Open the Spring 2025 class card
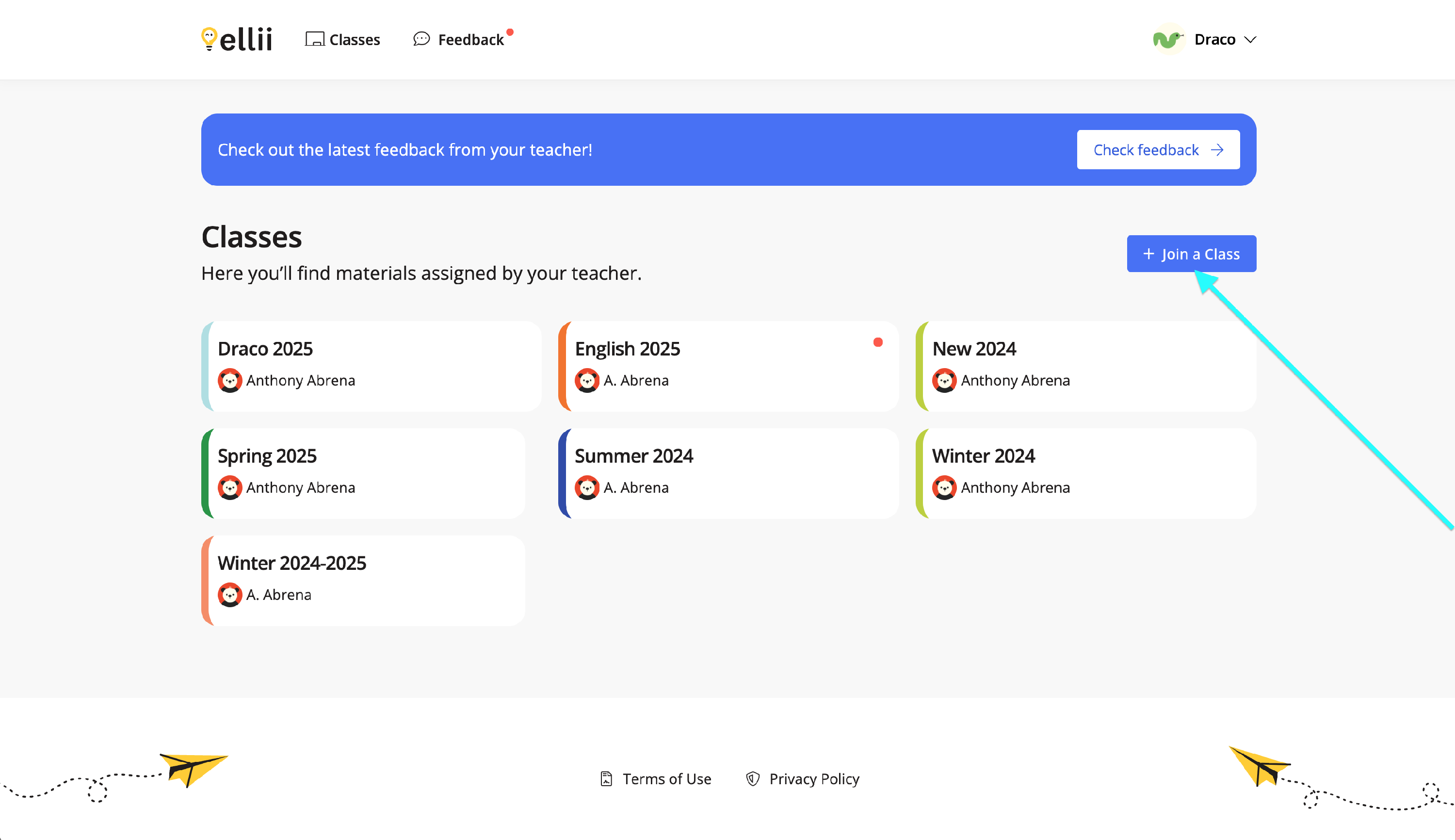Screen dimensions: 1455x840 [363, 473]
